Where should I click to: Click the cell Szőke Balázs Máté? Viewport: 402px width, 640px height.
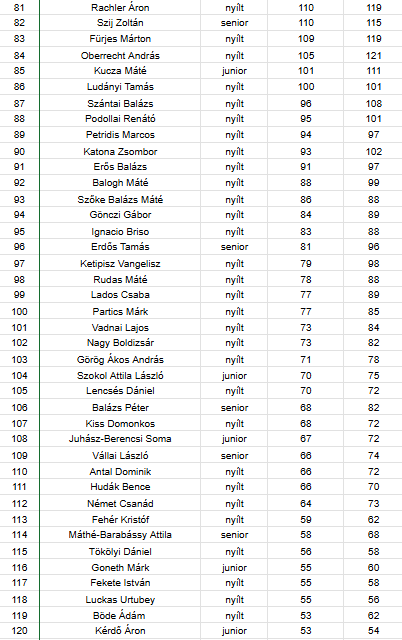point(120,200)
